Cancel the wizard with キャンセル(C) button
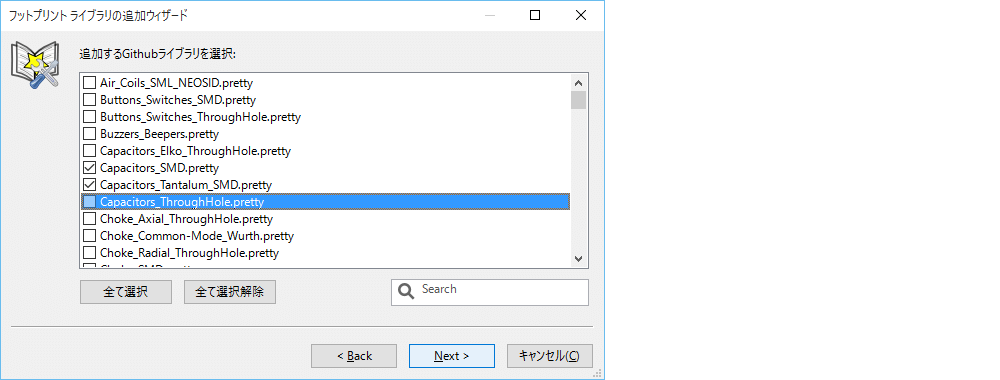The height and width of the screenshot is (380, 1000). click(550, 356)
